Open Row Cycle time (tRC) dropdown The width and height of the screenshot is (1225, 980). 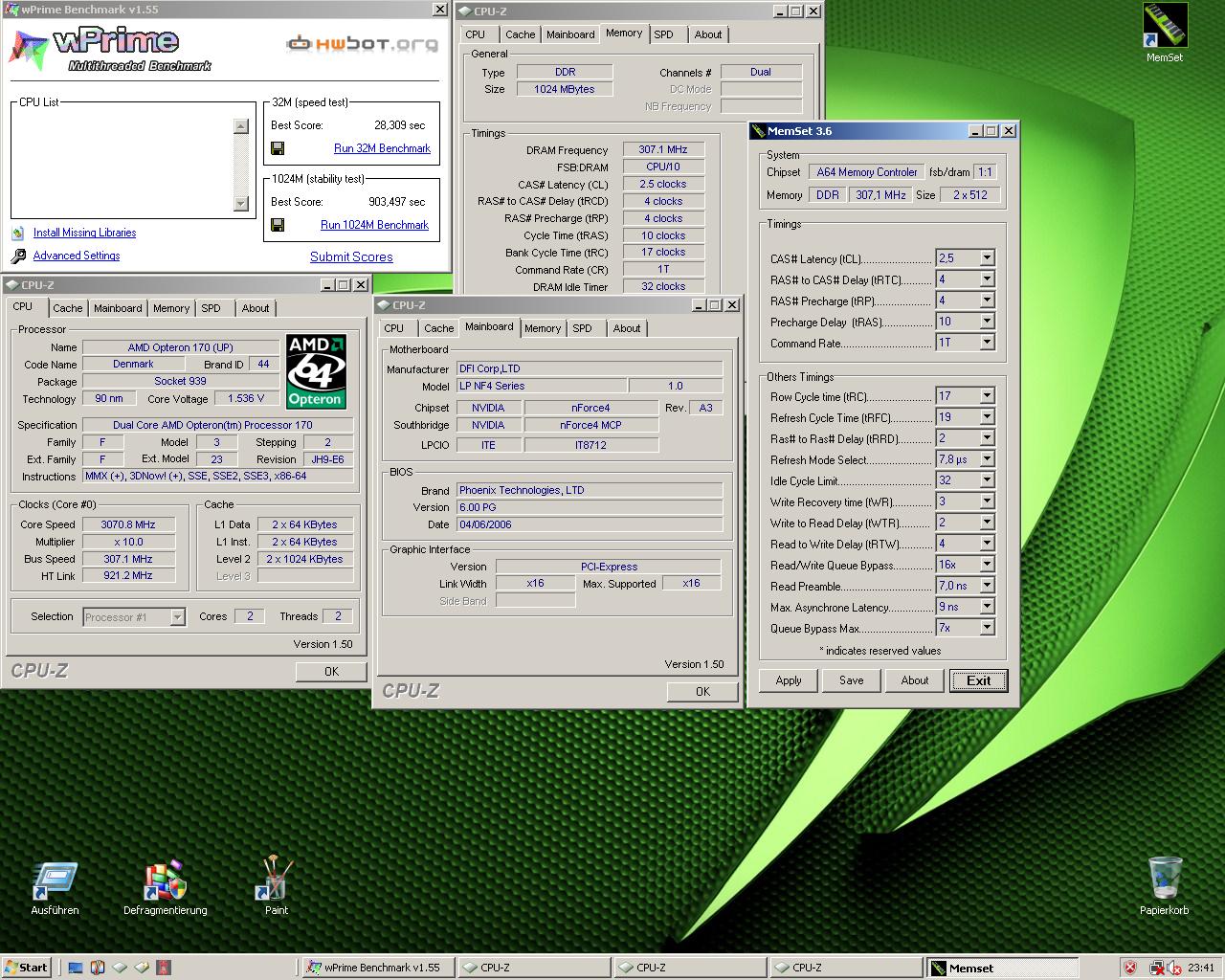click(987, 396)
